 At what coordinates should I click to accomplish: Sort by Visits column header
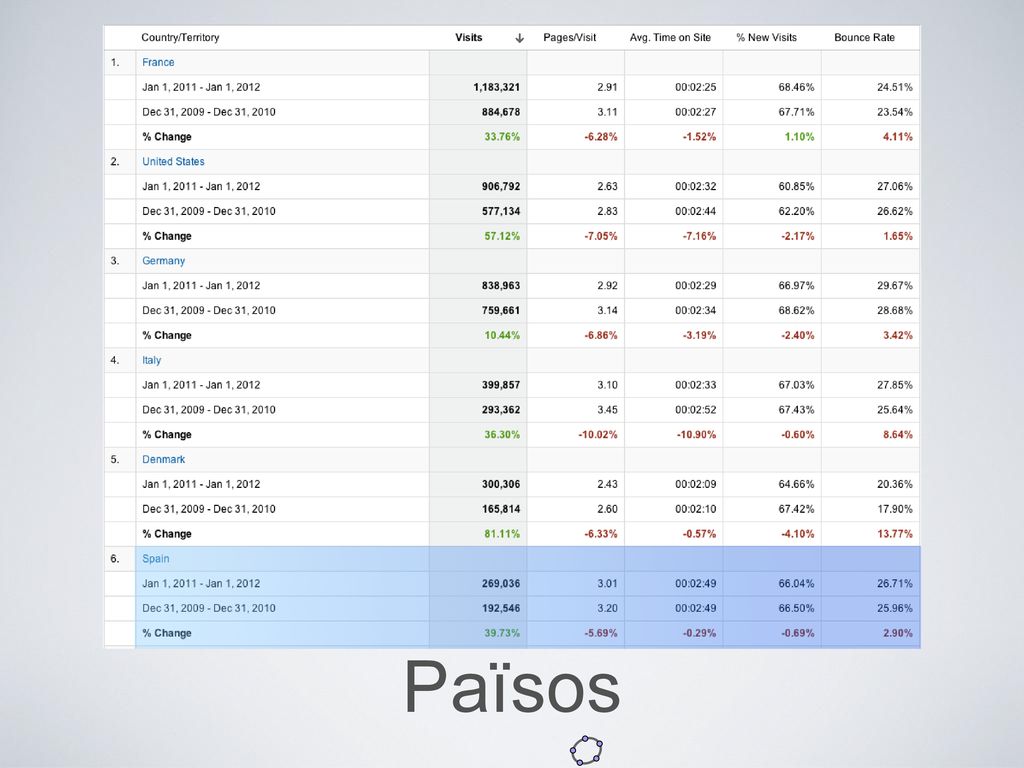[x=468, y=37]
